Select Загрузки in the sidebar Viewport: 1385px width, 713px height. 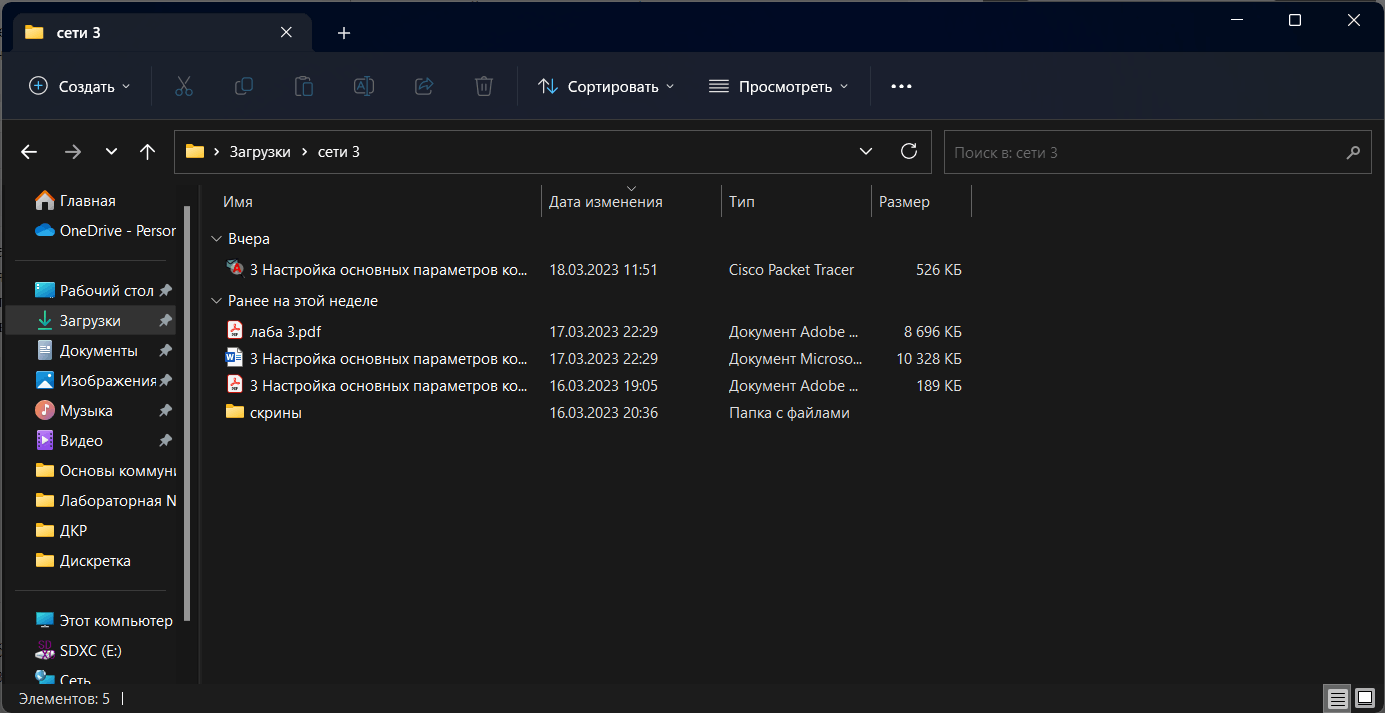coord(90,321)
